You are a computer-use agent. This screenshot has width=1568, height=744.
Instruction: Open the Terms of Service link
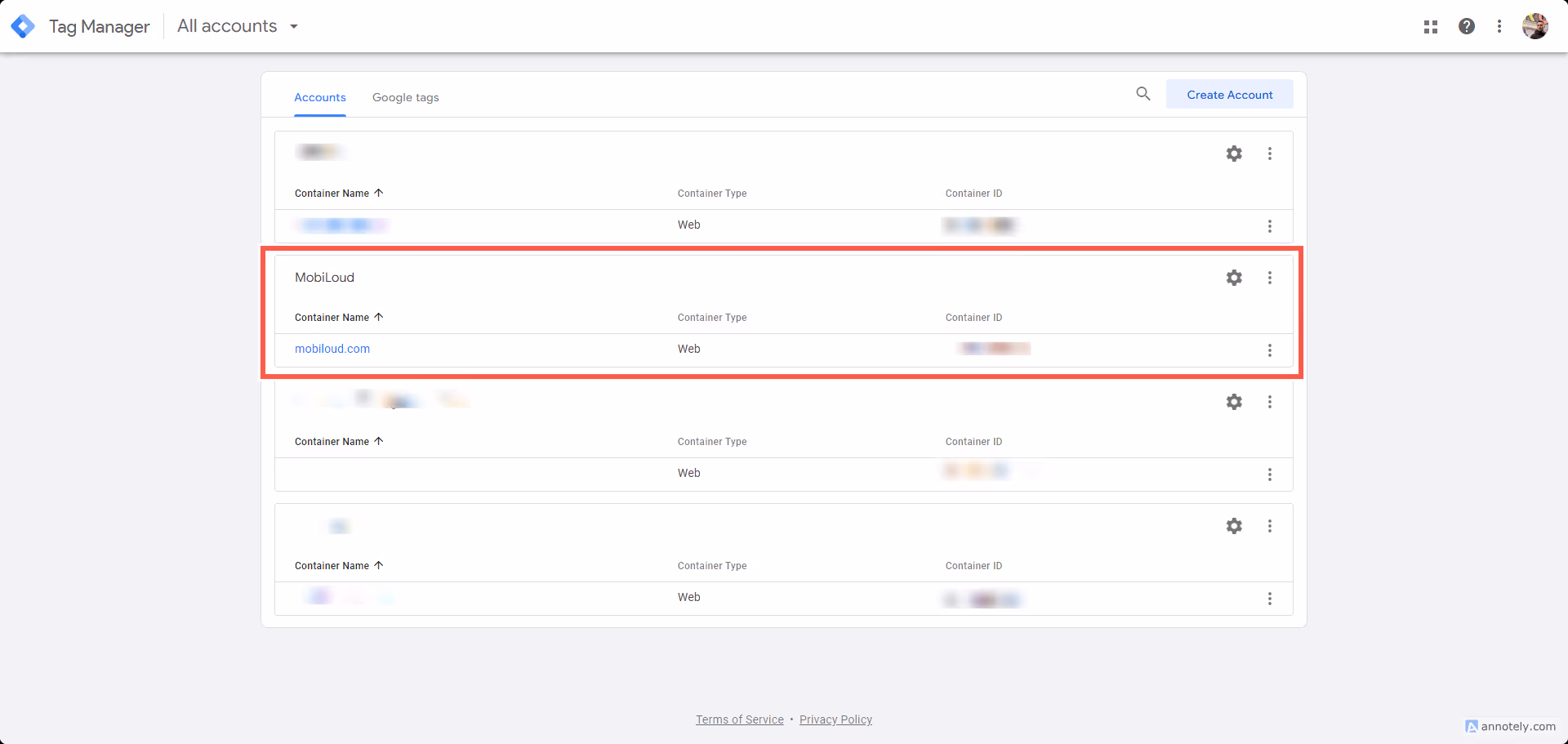(x=740, y=719)
